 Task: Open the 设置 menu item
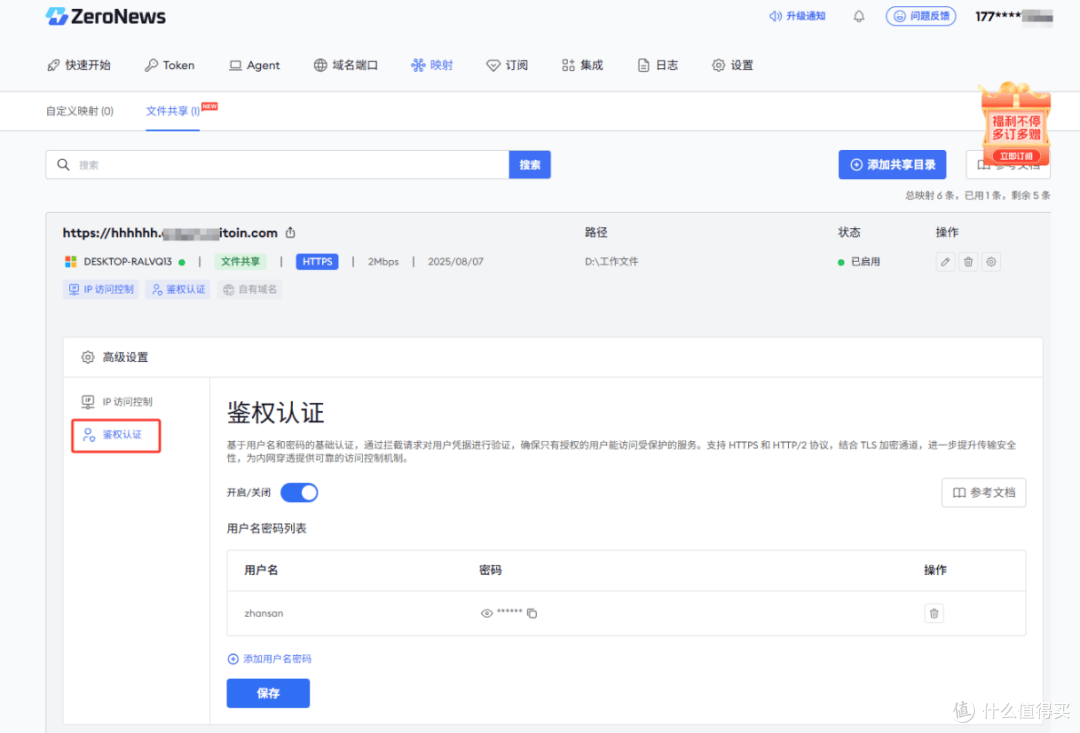point(732,65)
